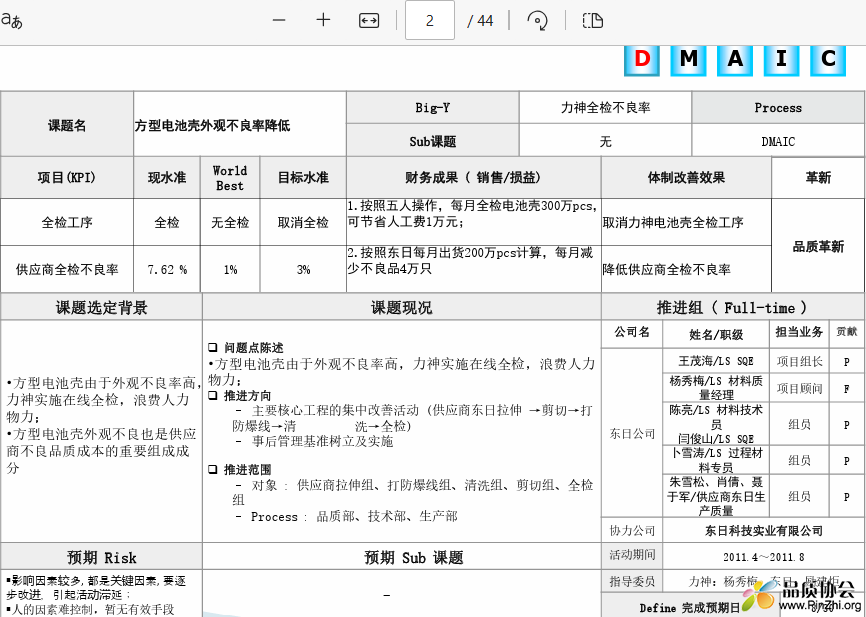Click the '项目组长' role cell

point(799,362)
